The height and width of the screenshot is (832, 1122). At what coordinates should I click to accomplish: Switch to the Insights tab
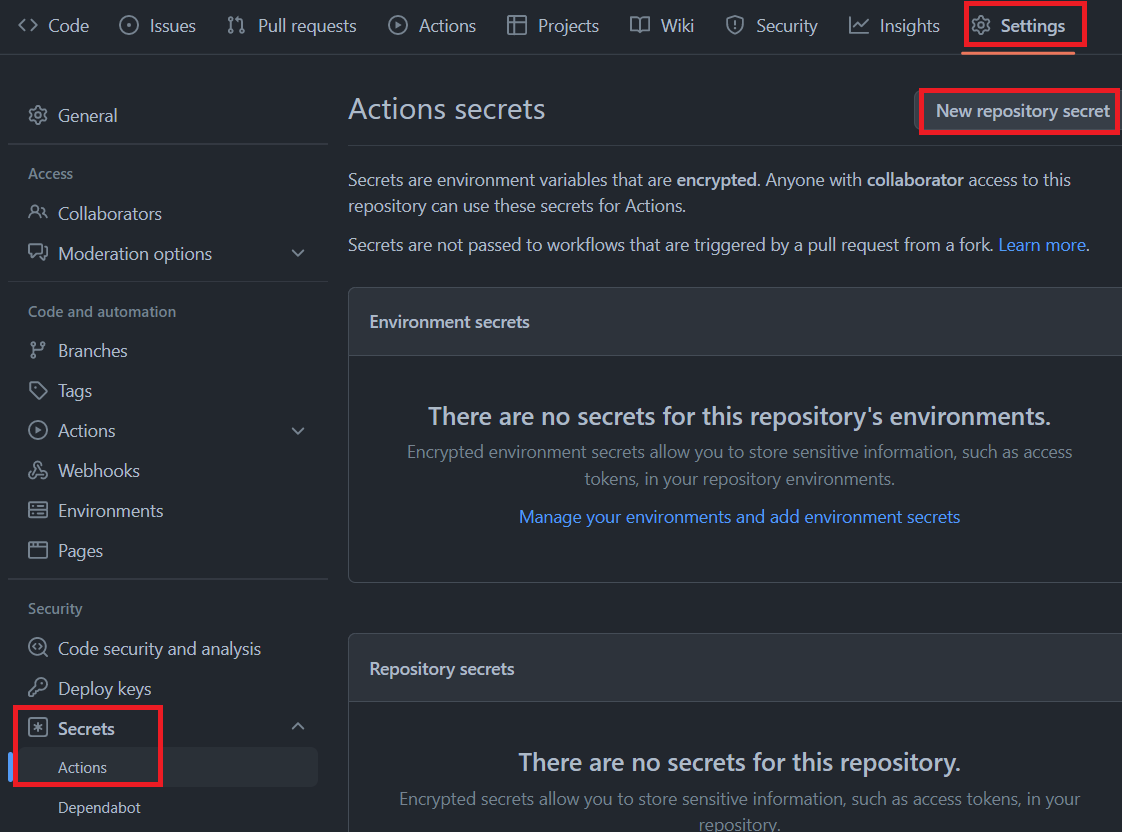click(x=894, y=26)
